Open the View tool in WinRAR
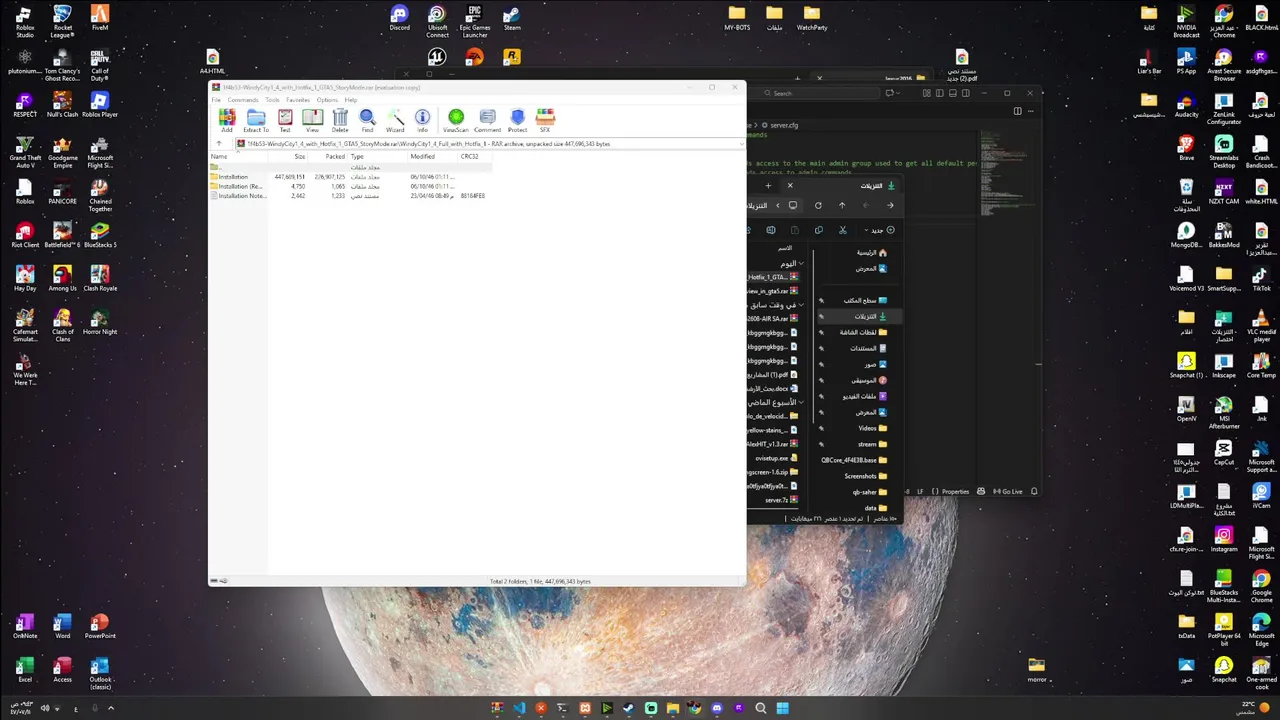Viewport: 1280px width, 720px height. click(312, 121)
